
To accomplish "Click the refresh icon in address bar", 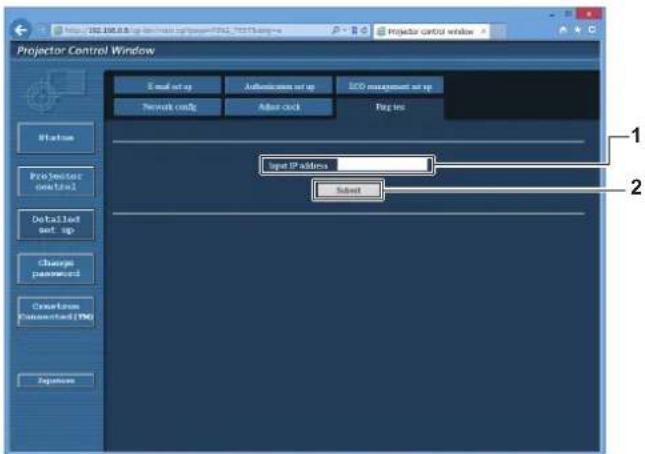I will pyautogui.click(x=364, y=30).
